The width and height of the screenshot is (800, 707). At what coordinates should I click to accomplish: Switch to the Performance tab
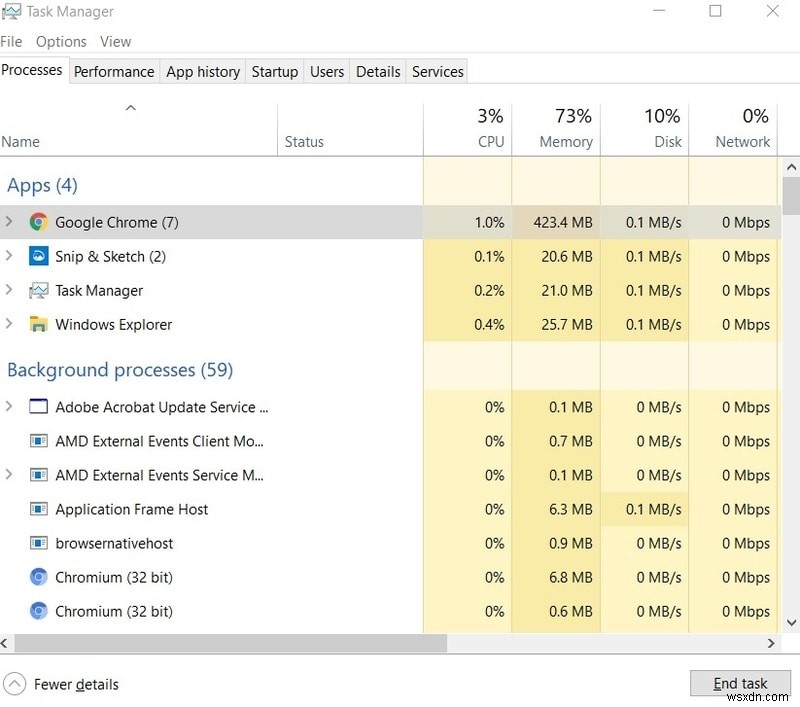(x=114, y=71)
